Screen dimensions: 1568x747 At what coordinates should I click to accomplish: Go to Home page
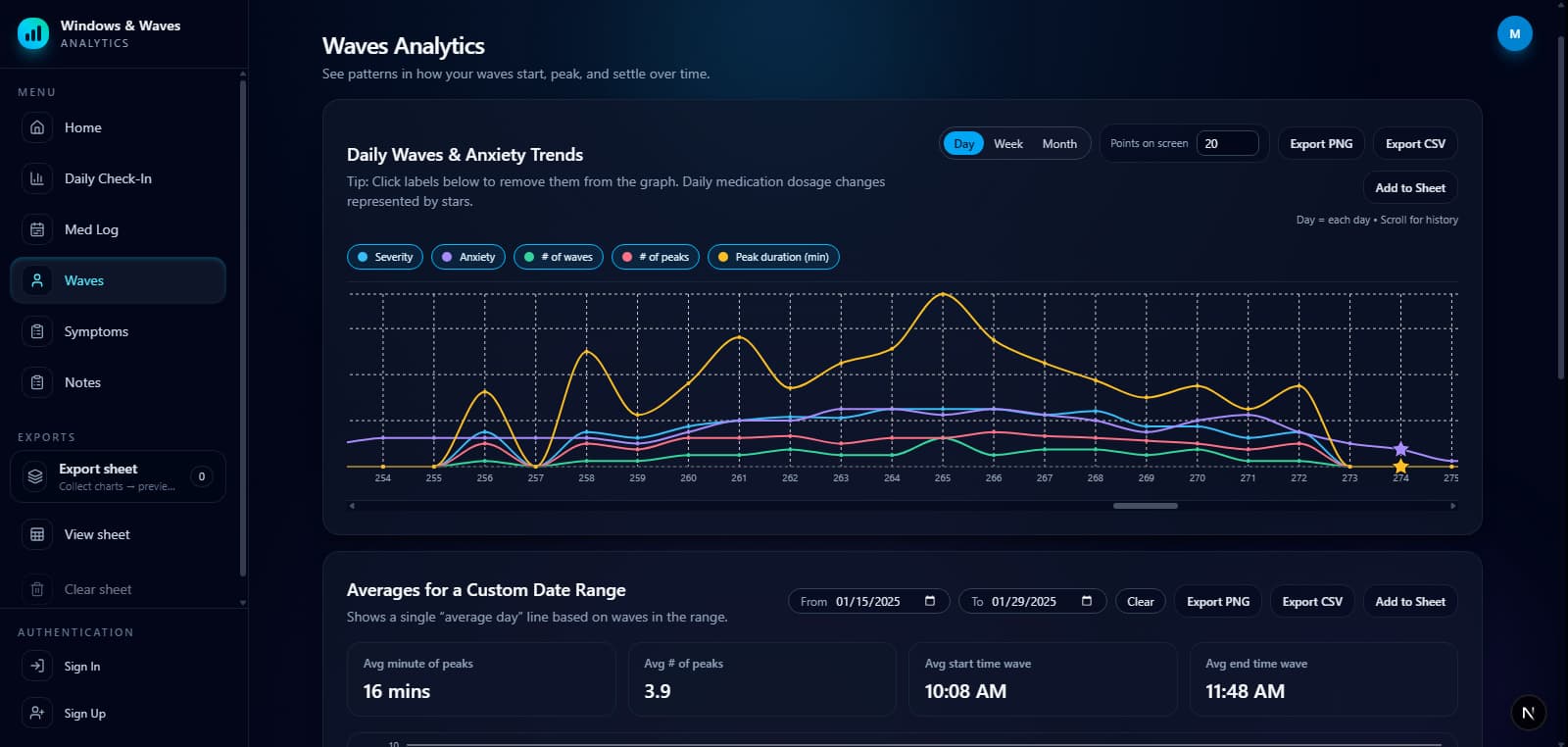pyautogui.click(x=118, y=127)
